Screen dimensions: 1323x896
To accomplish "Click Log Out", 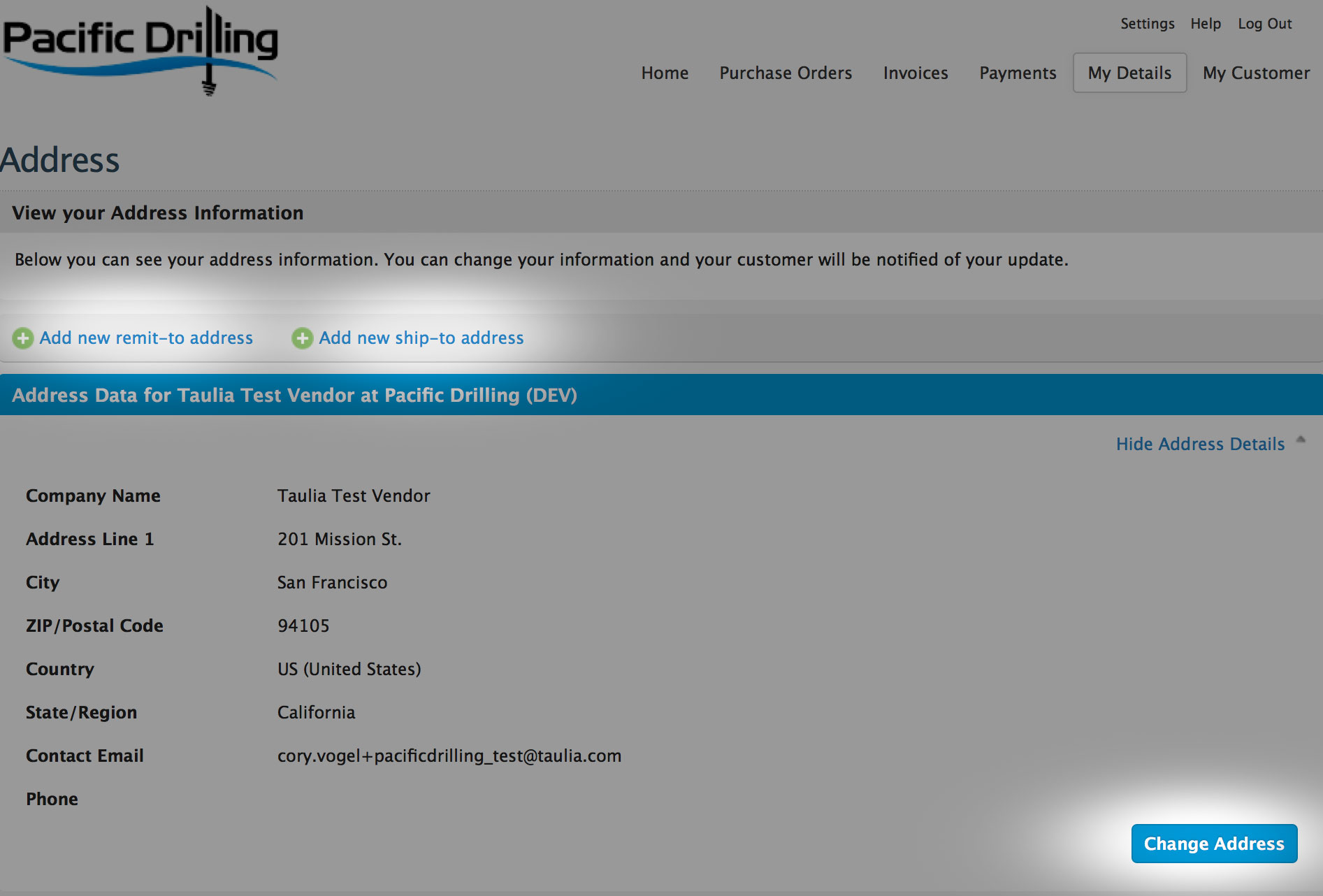I will tap(1265, 24).
